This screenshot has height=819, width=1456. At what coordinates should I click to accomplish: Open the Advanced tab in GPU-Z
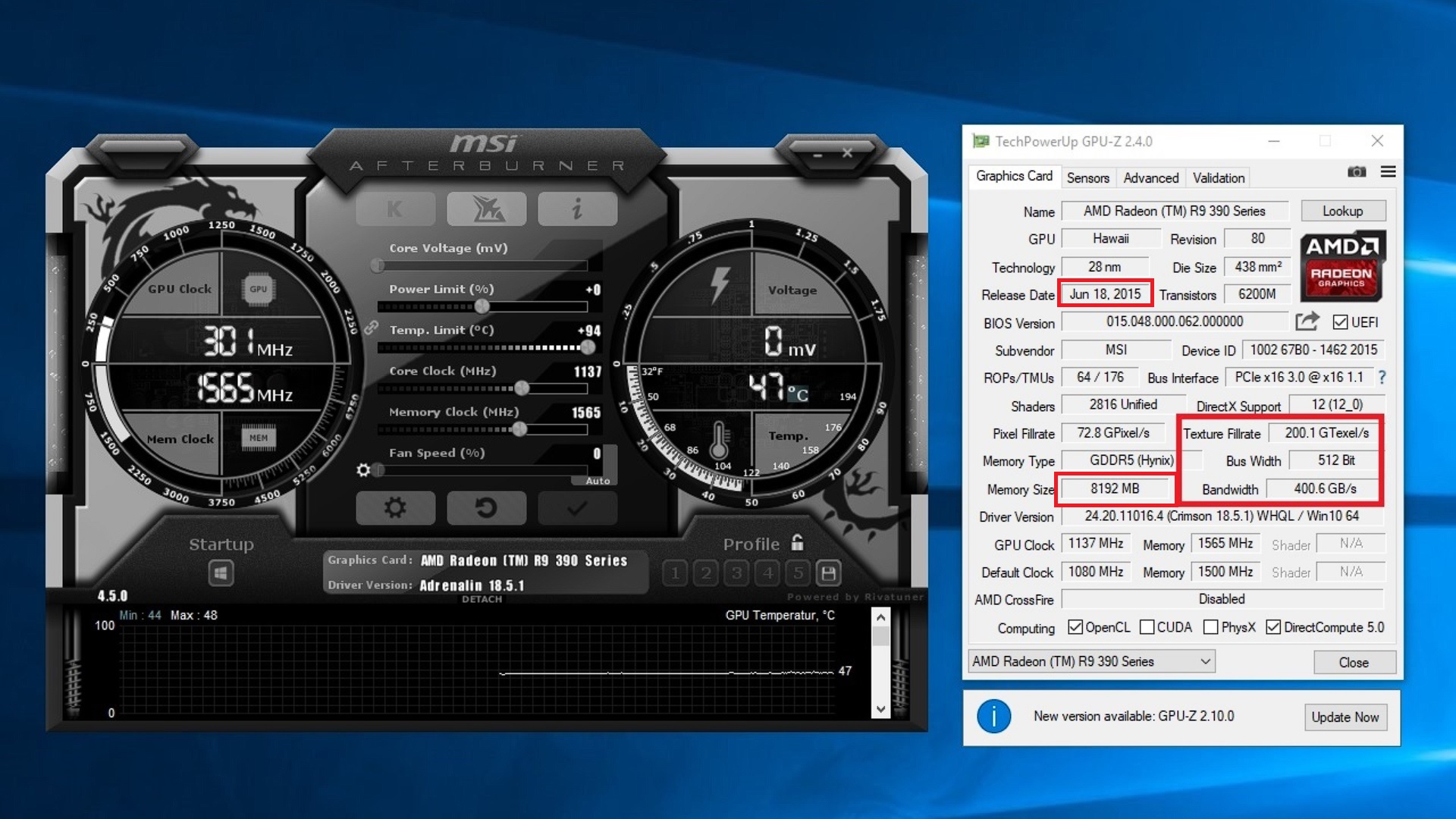1150,177
